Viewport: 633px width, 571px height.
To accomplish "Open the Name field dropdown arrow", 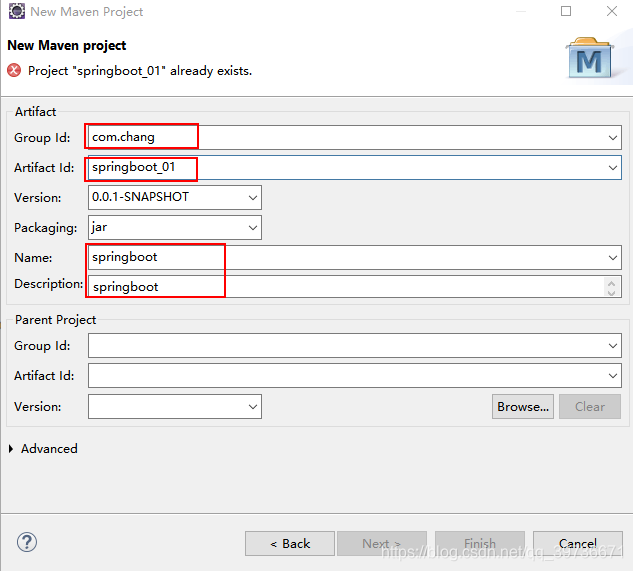I will pyautogui.click(x=612, y=258).
